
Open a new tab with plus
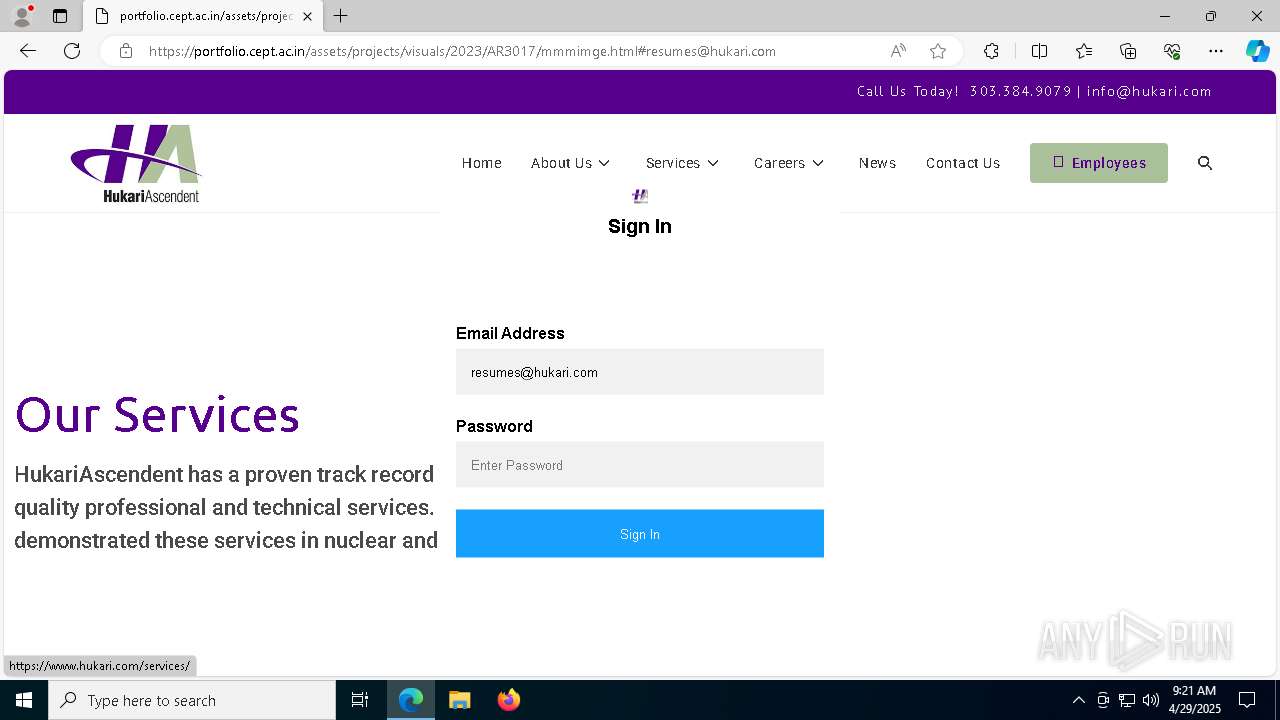click(x=341, y=16)
